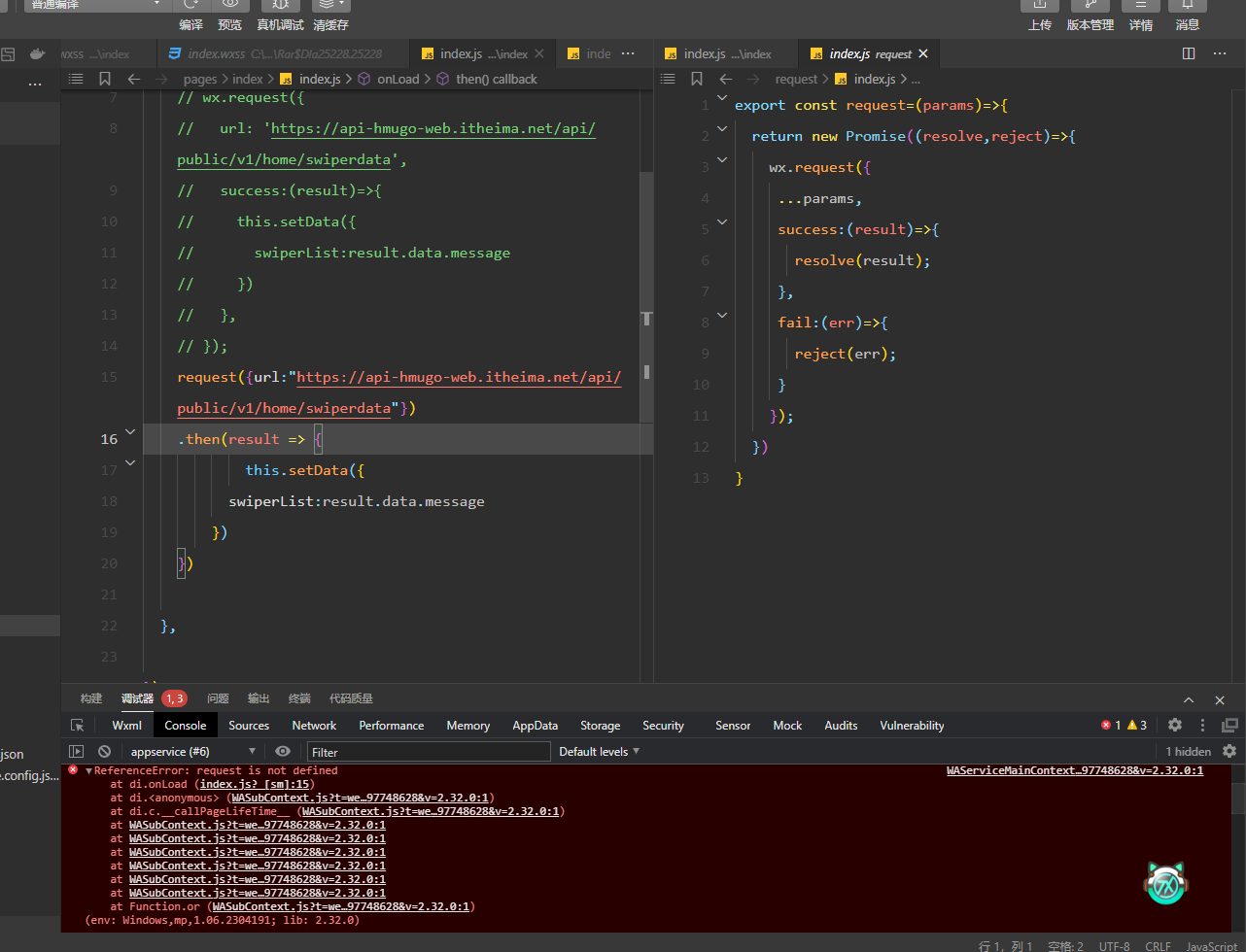The height and width of the screenshot is (952, 1246).
Task: Toggle bookmark in left editor toolbar
Action: pyautogui.click(x=105, y=79)
